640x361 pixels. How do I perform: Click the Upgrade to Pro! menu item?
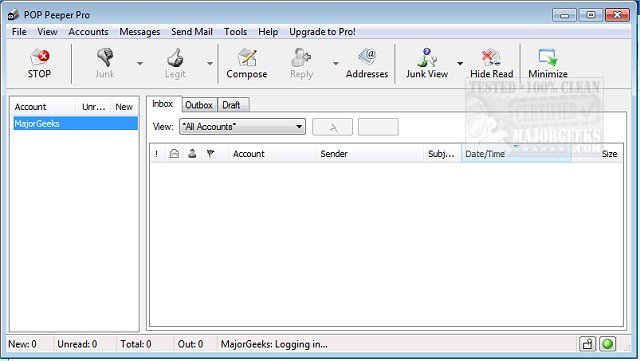coord(322,32)
